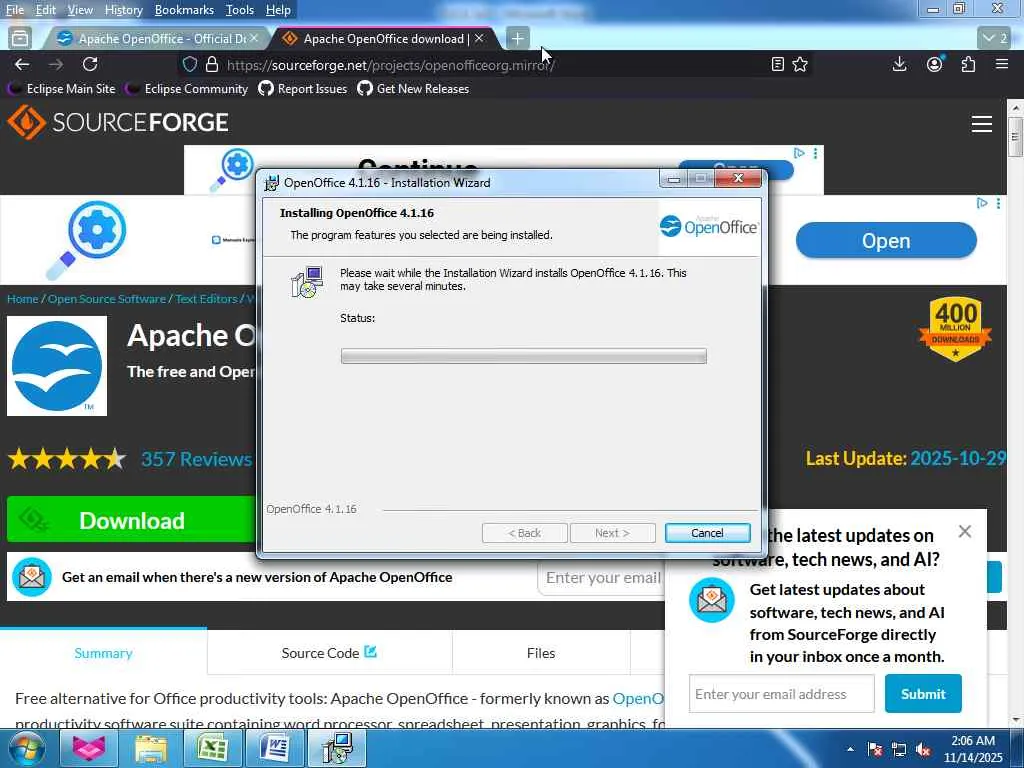Click the browser forward arrow
The height and width of the screenshot is (768, 1024).
coord(56,64)
